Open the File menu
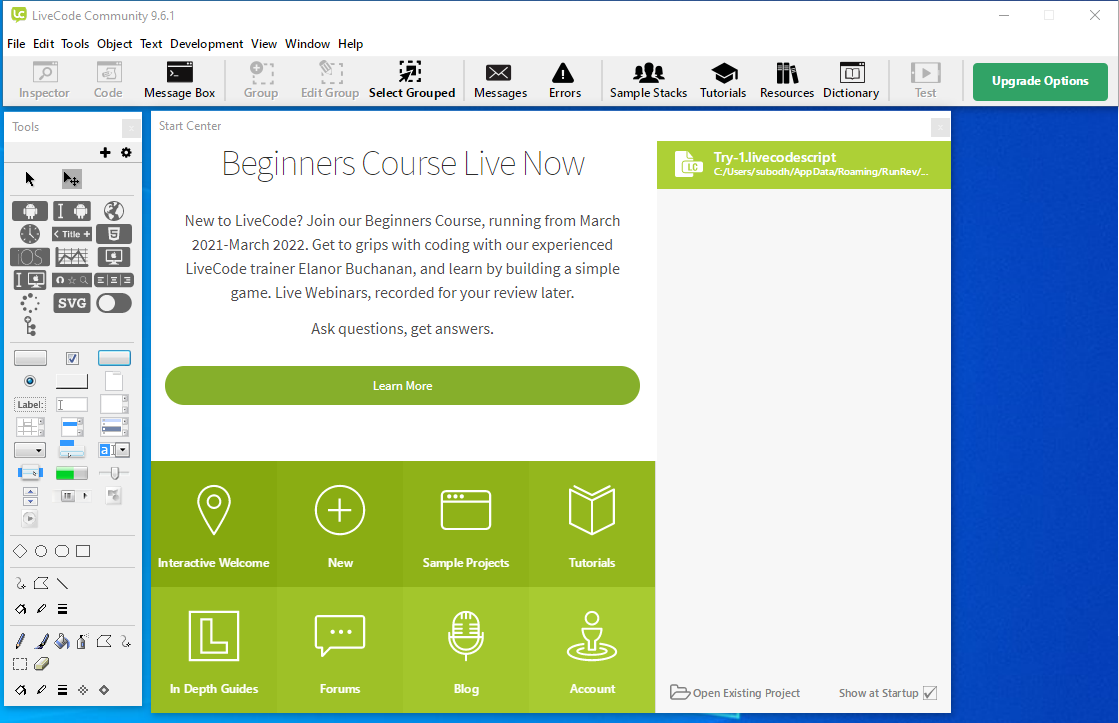 tap(16, 44)
